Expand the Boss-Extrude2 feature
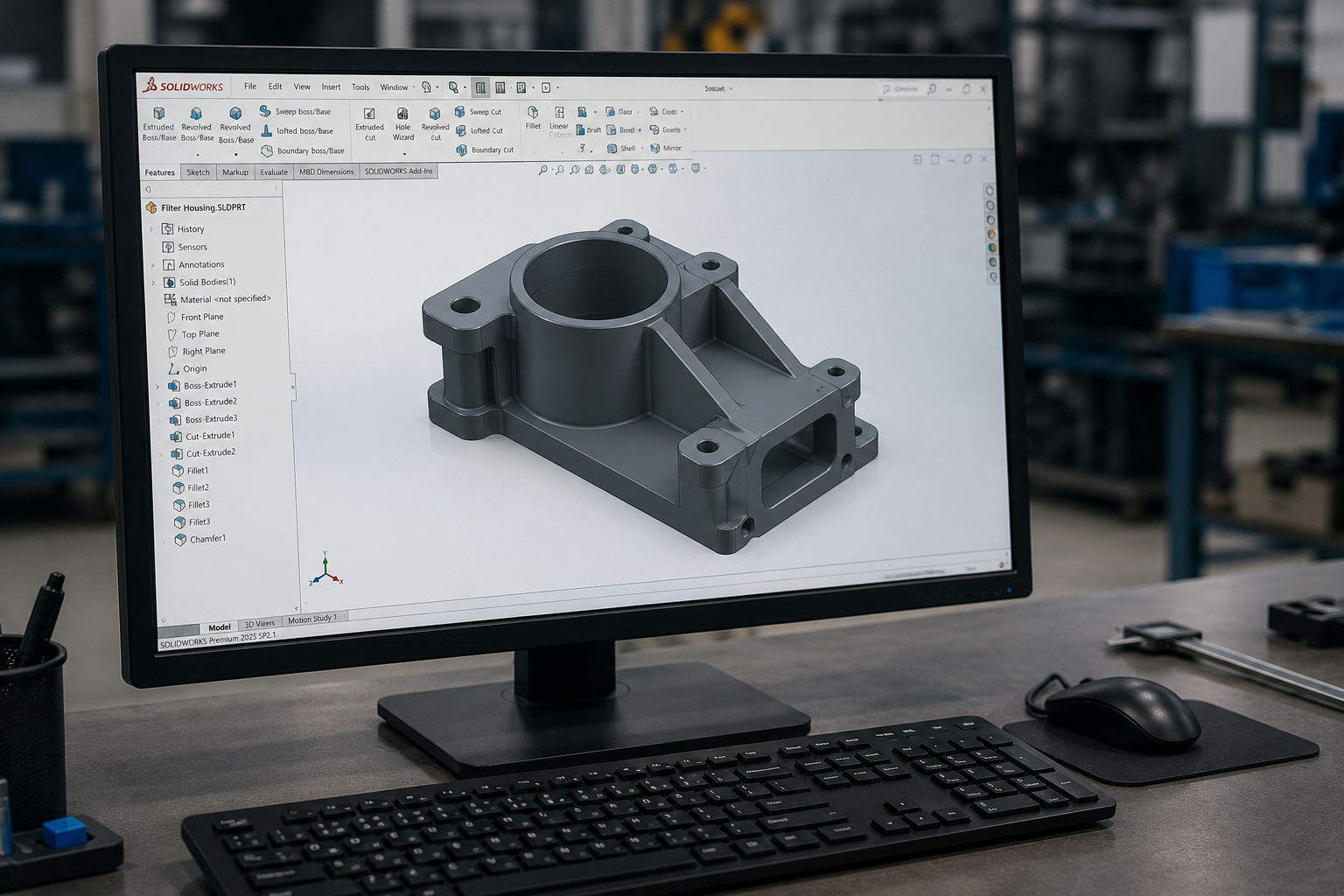 click(x=158, y=402)
